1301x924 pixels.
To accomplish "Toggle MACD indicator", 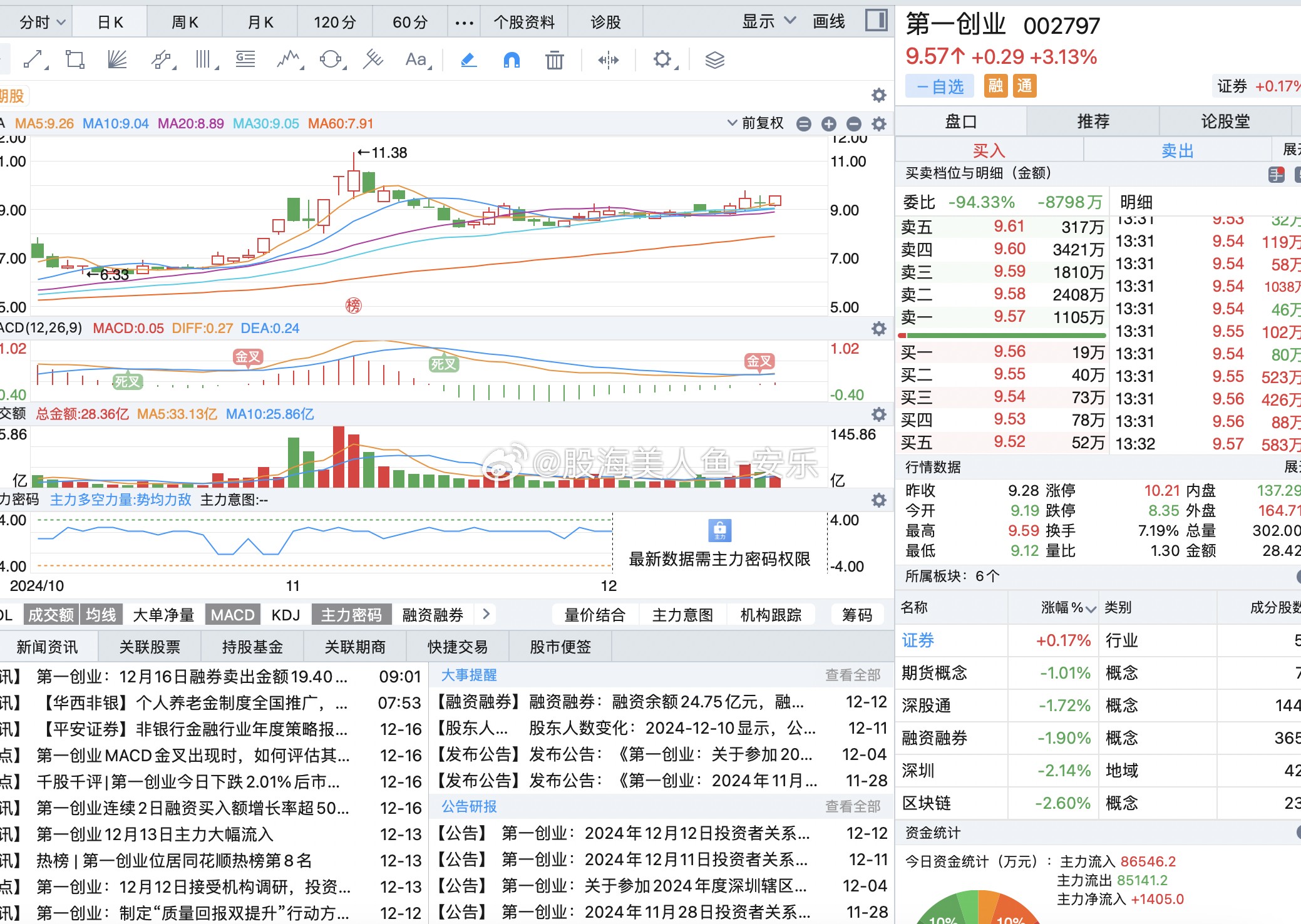I will point(232,615).
